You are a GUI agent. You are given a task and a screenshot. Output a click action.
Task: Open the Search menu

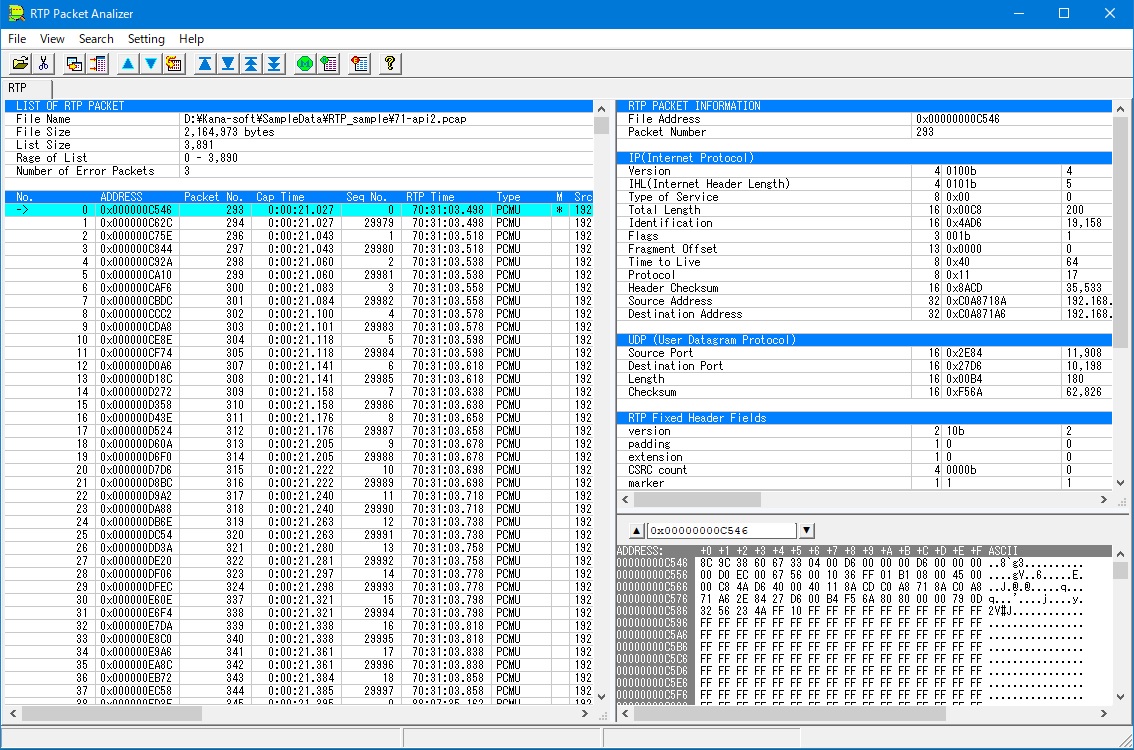96,38
